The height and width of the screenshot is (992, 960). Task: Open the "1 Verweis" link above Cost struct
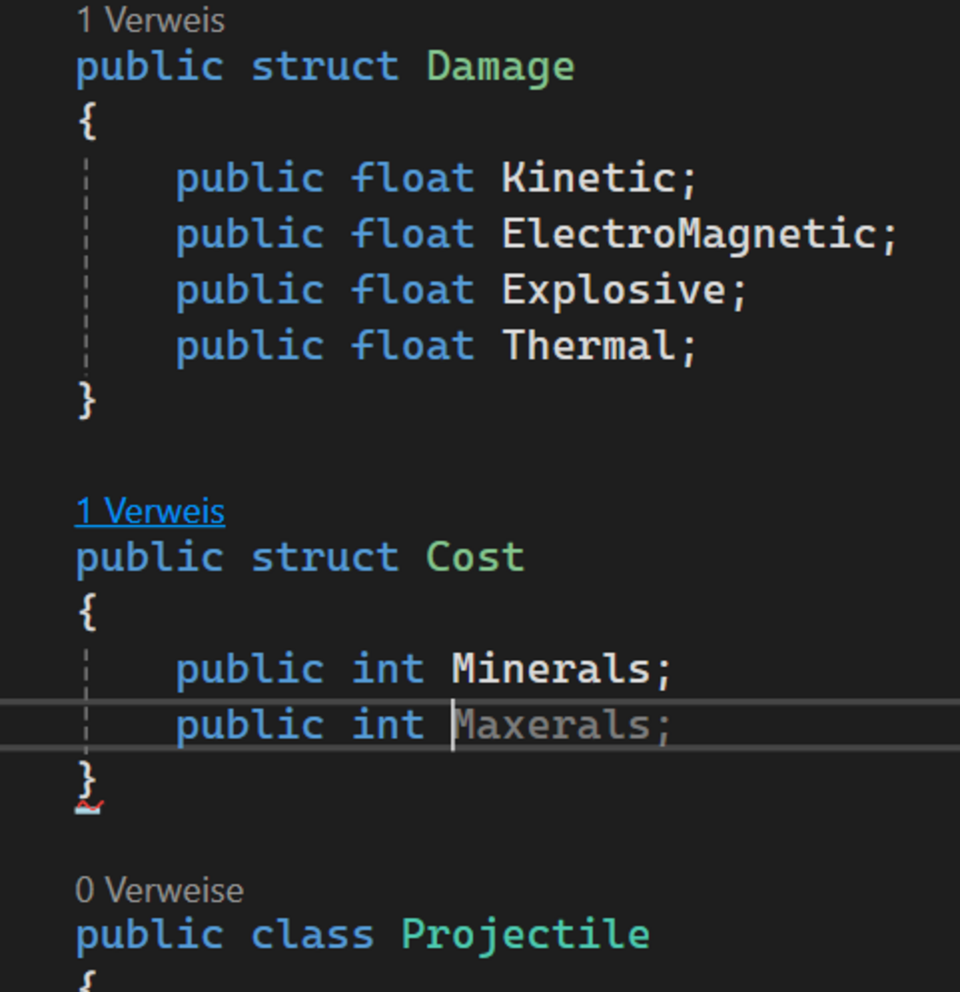[150, 511]
